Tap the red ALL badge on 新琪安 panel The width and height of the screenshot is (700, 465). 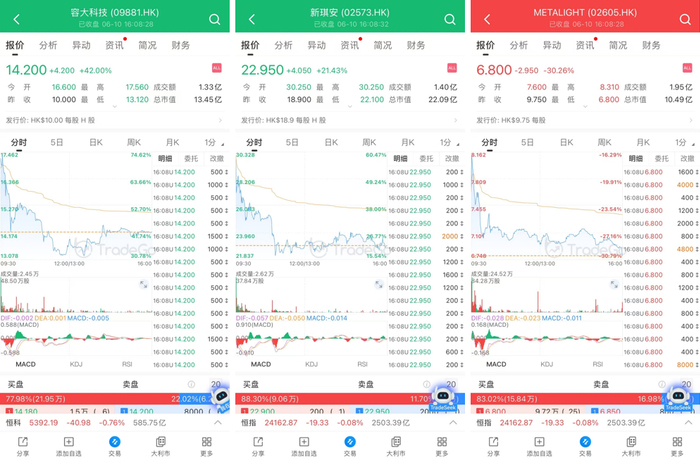coord(452,68)
